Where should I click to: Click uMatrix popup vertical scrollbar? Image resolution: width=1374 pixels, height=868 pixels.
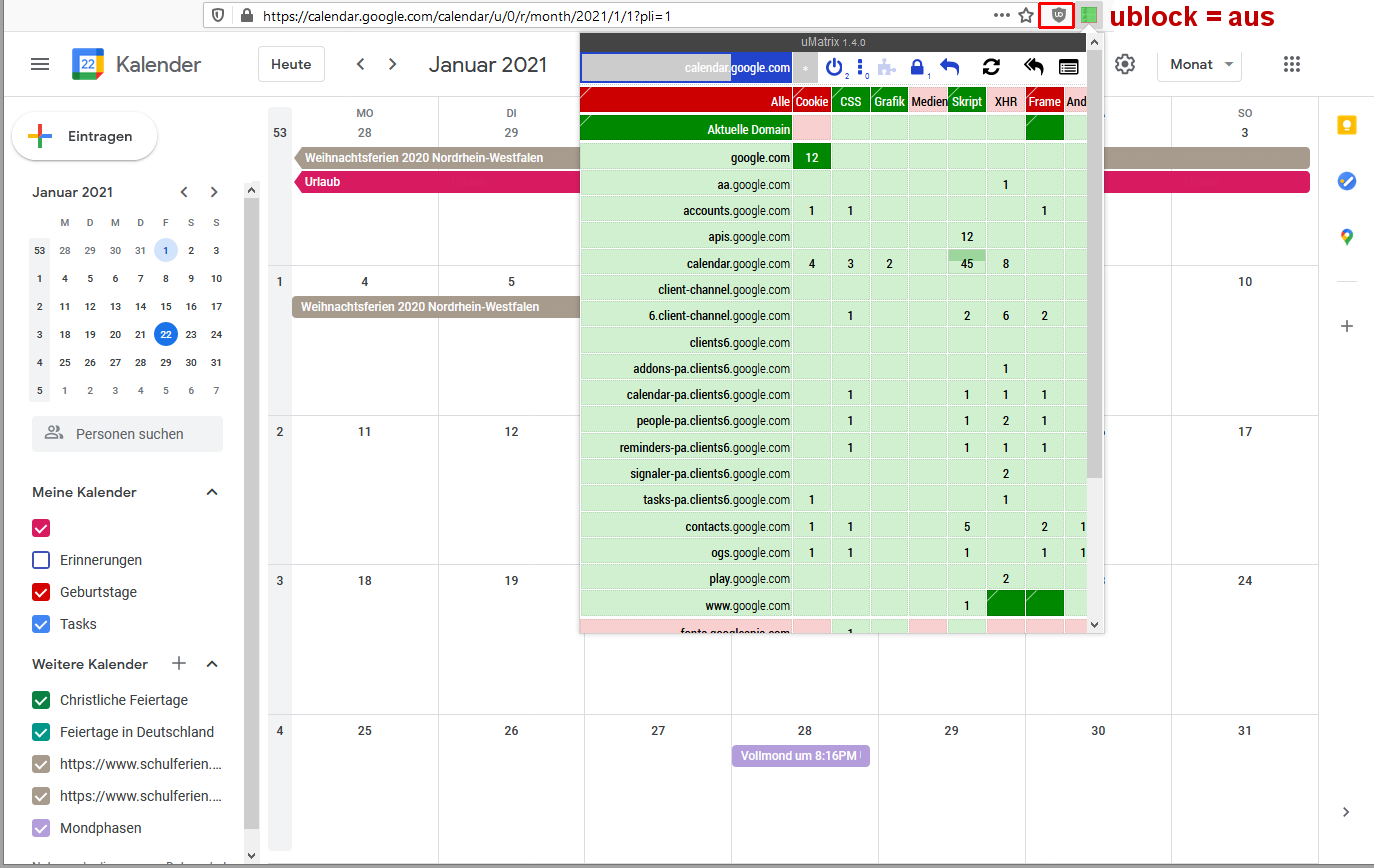tap(1094, 264)
